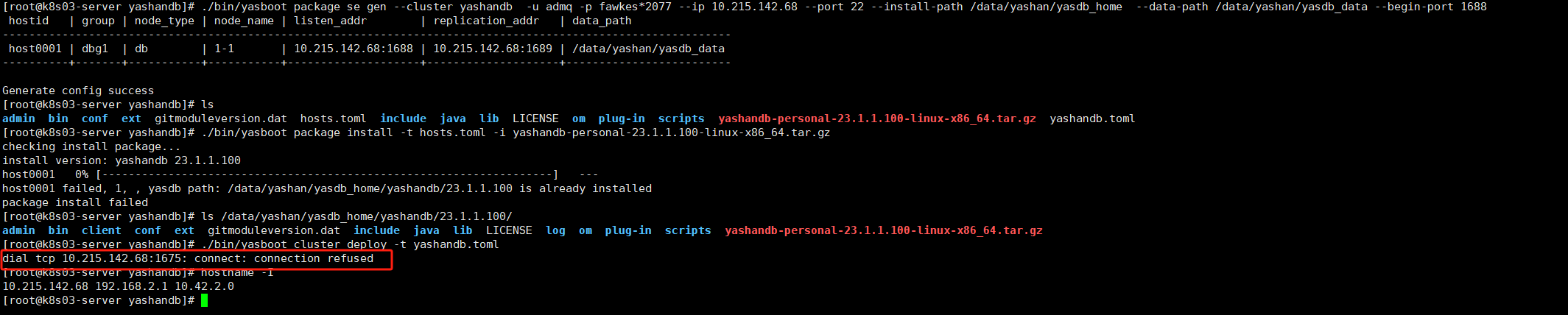1568x315 pixels.
Task: Click the green terminal cursor block
Action: pos(204,300)
